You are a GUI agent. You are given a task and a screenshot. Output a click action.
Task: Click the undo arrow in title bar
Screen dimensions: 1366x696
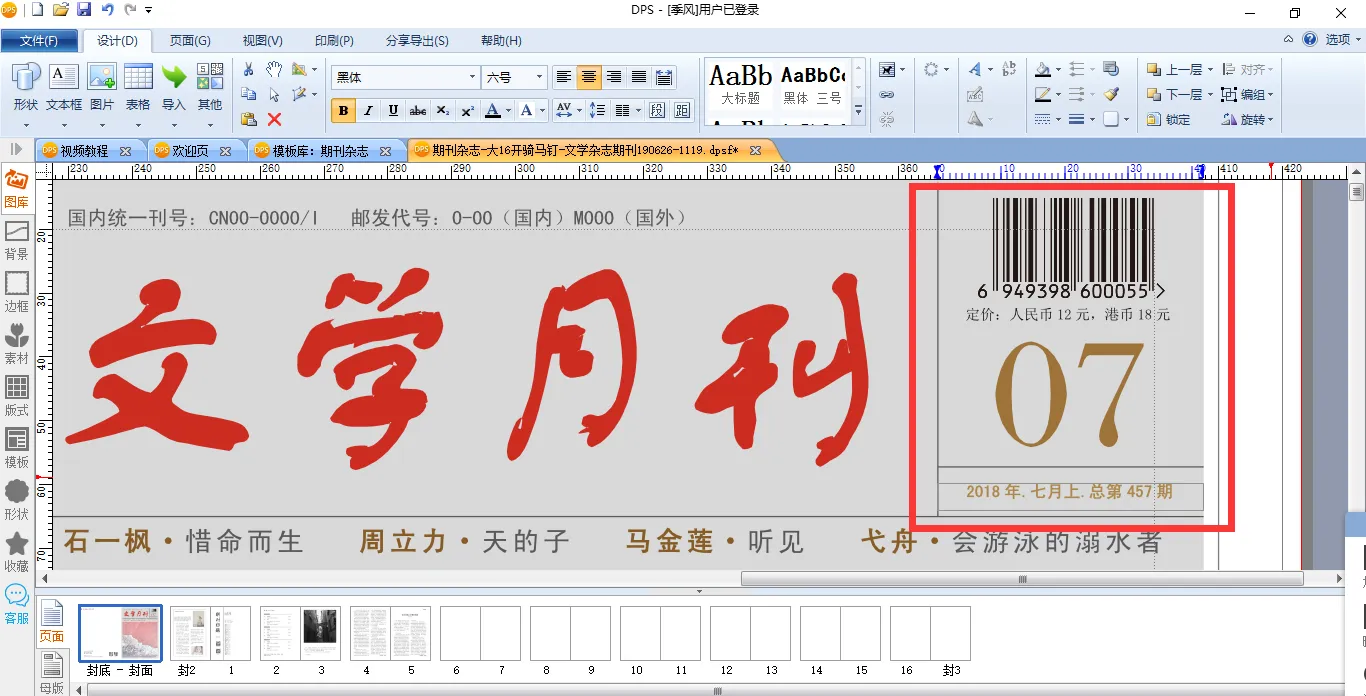pyautogui.click(x=107, y=10)
